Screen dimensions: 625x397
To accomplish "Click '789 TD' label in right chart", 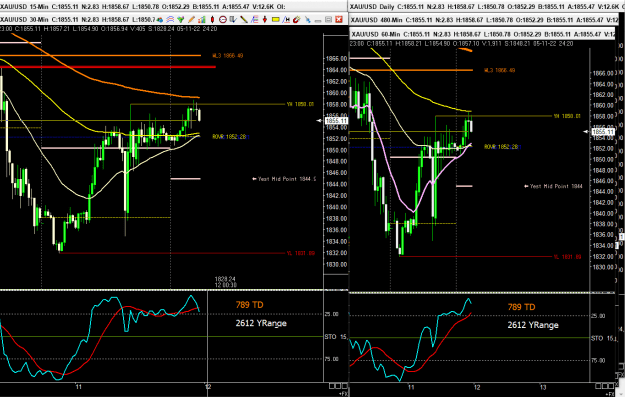I will 521,307.
